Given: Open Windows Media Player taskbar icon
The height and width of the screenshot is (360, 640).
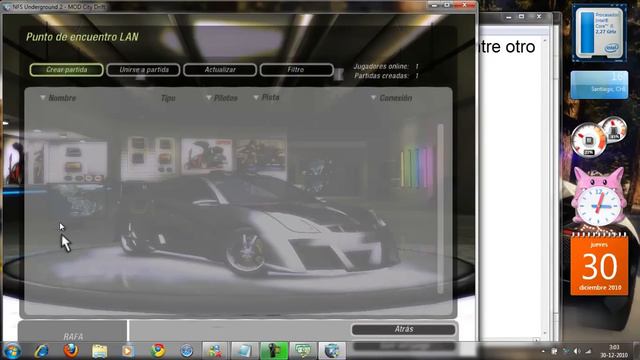Looking at the screenshot, I should (x=128, y=351).
